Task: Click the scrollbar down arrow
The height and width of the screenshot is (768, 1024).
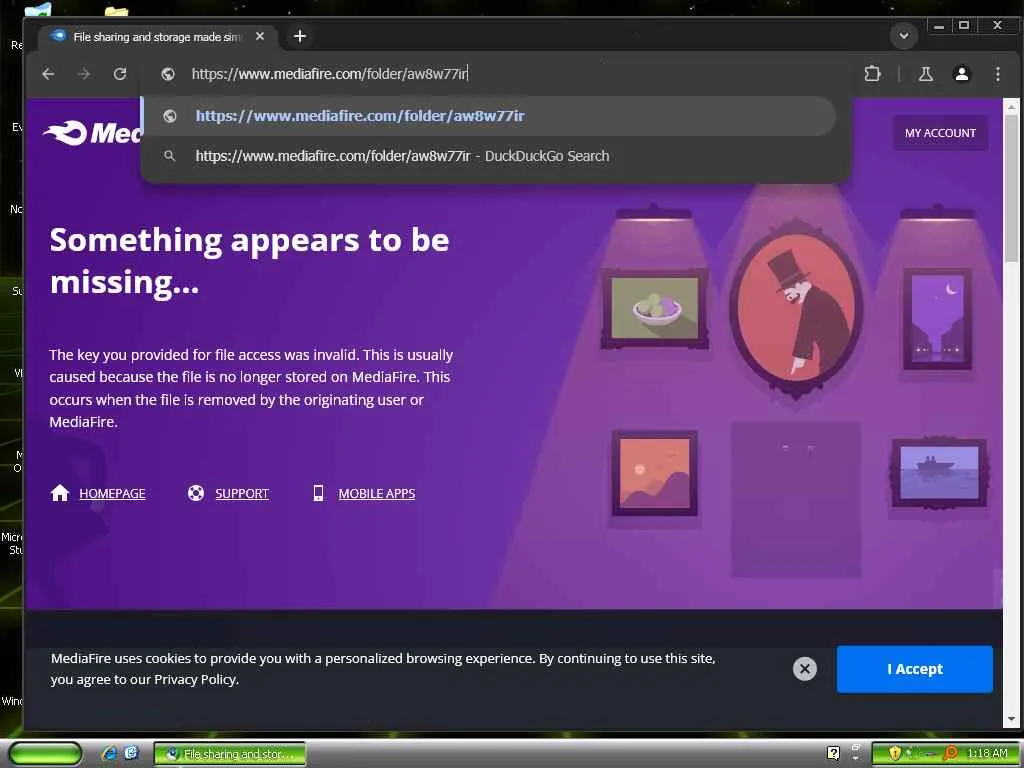Action: (x=1011, y=720)
